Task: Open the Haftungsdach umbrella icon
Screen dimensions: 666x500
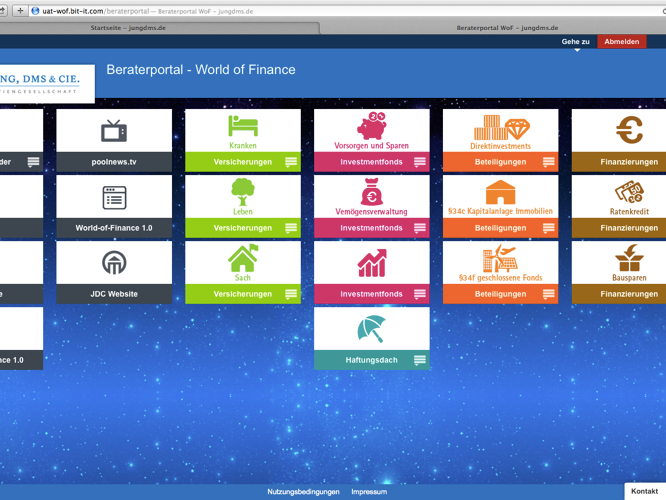Action: pyautogui.click(x=372, y=328)
